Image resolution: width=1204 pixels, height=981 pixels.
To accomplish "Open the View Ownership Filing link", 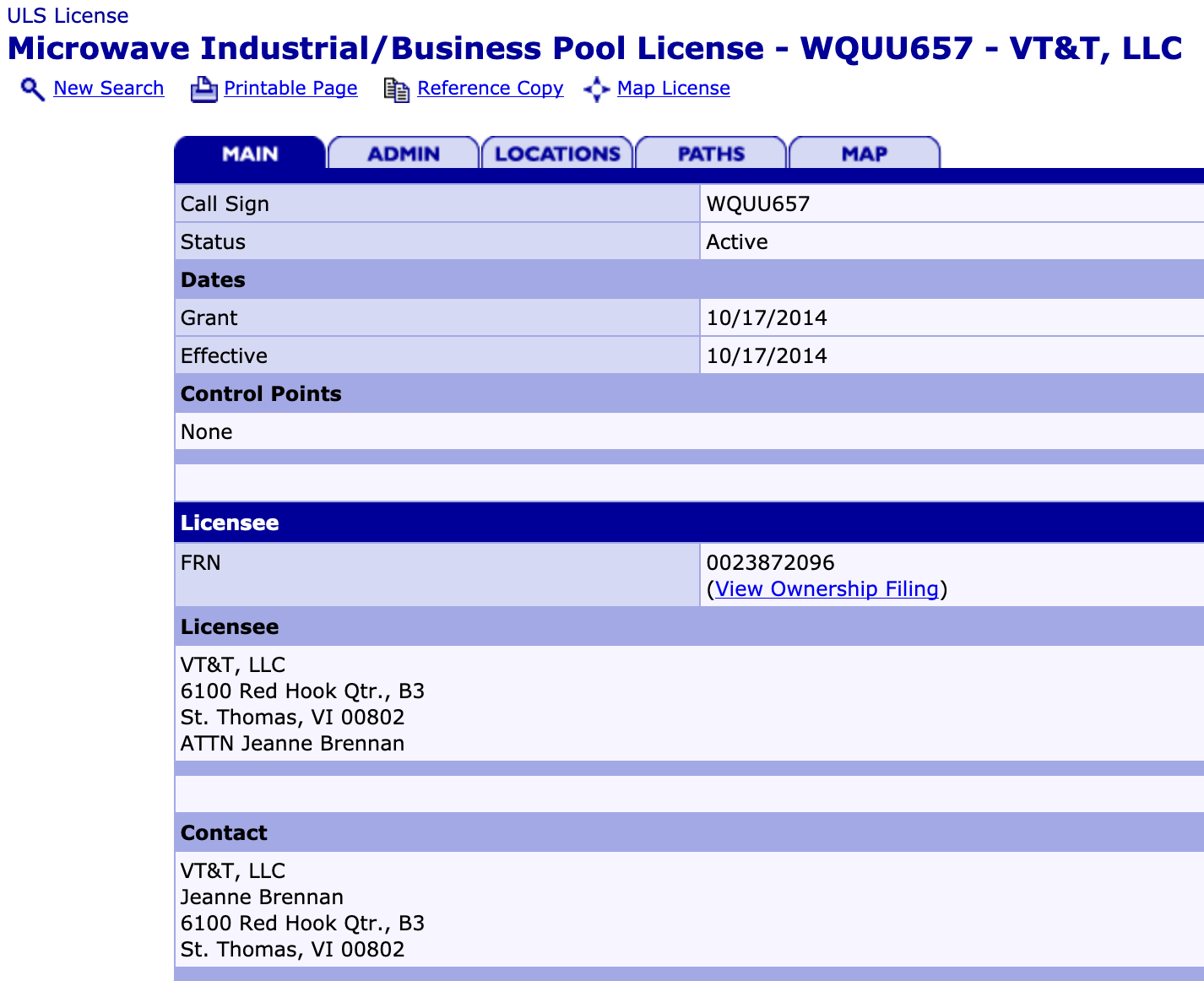I will point(827,588).
